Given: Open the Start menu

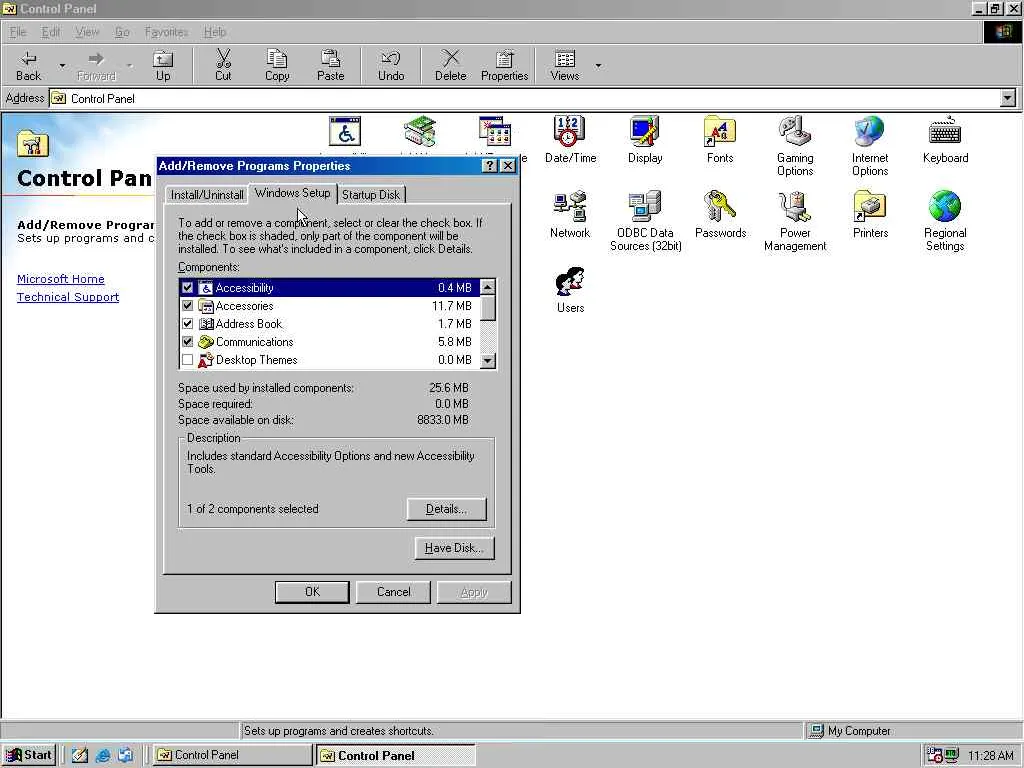Looking at the screenshot, I should (29, 755).
